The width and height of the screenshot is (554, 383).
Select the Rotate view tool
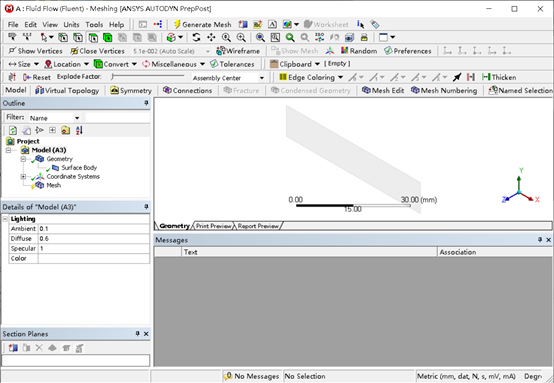pyautogui.click(x=196, y=37)
